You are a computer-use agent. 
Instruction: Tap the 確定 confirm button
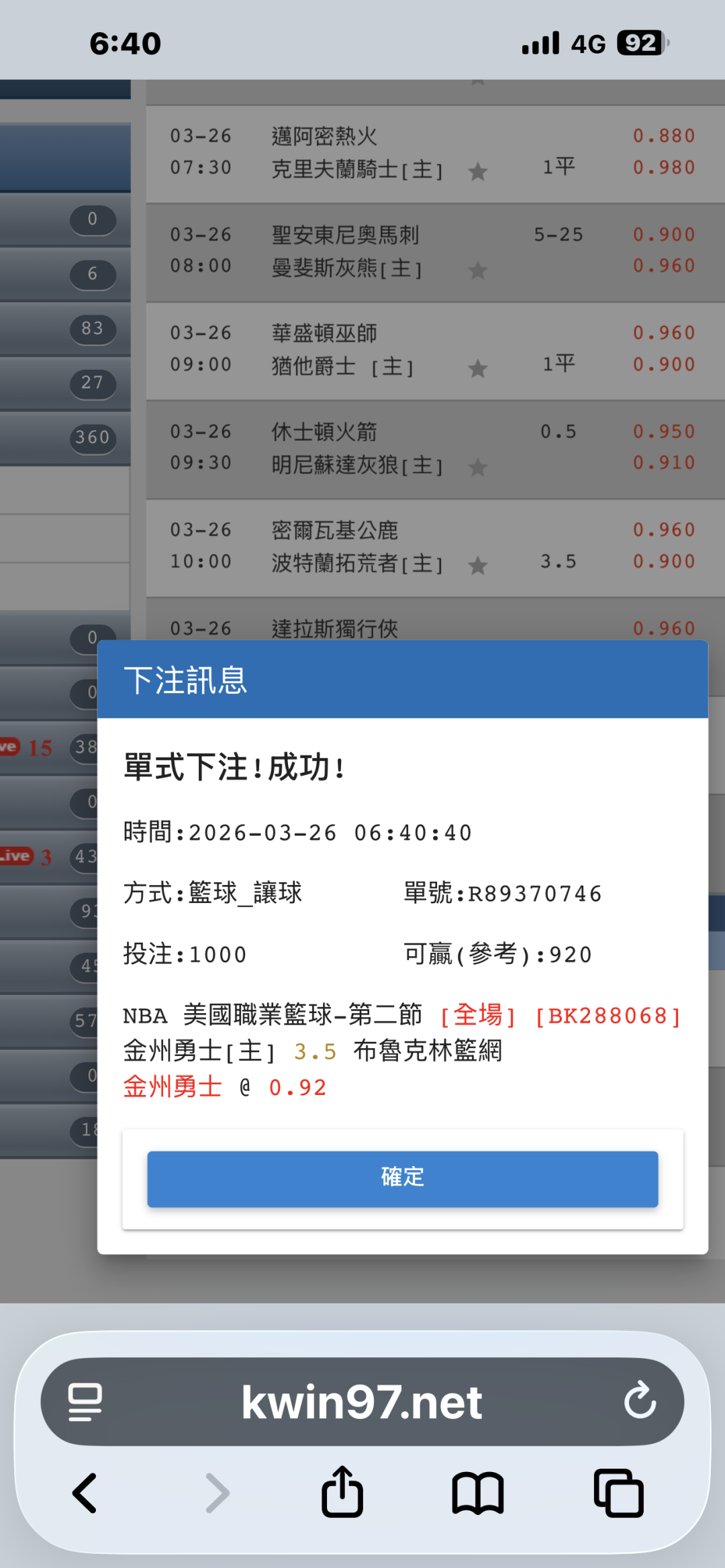(402, 1179)
